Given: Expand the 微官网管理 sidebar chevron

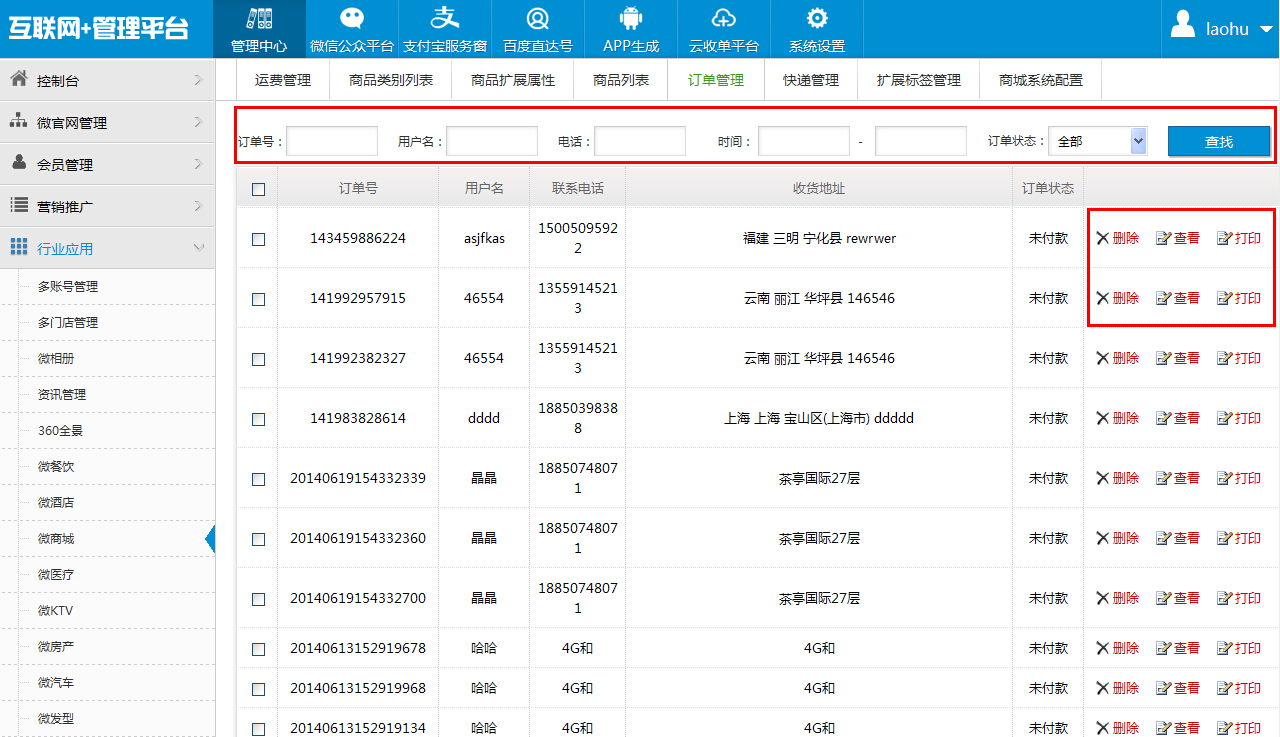Looking at the screenshot, I should pos(198,122).
